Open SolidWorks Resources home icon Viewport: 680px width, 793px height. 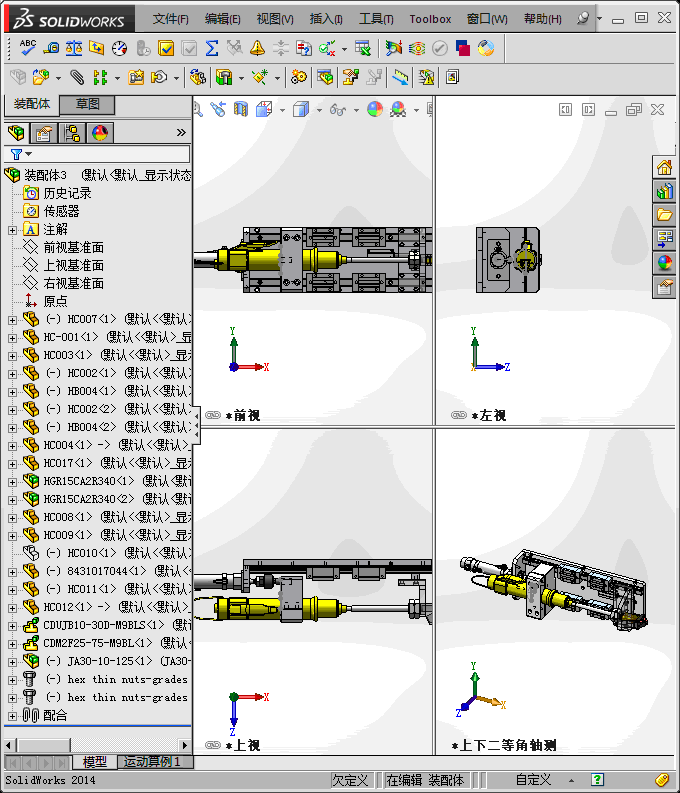664,167
